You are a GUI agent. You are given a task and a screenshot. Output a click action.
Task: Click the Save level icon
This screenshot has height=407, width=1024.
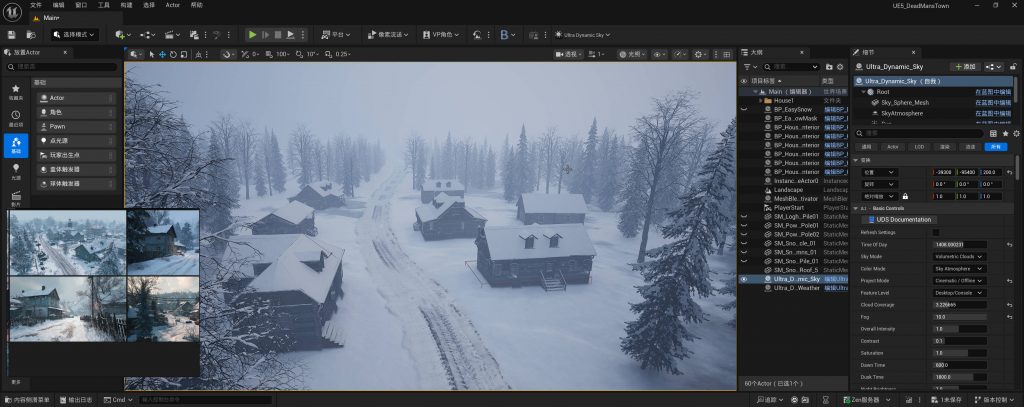coord(11,34)
